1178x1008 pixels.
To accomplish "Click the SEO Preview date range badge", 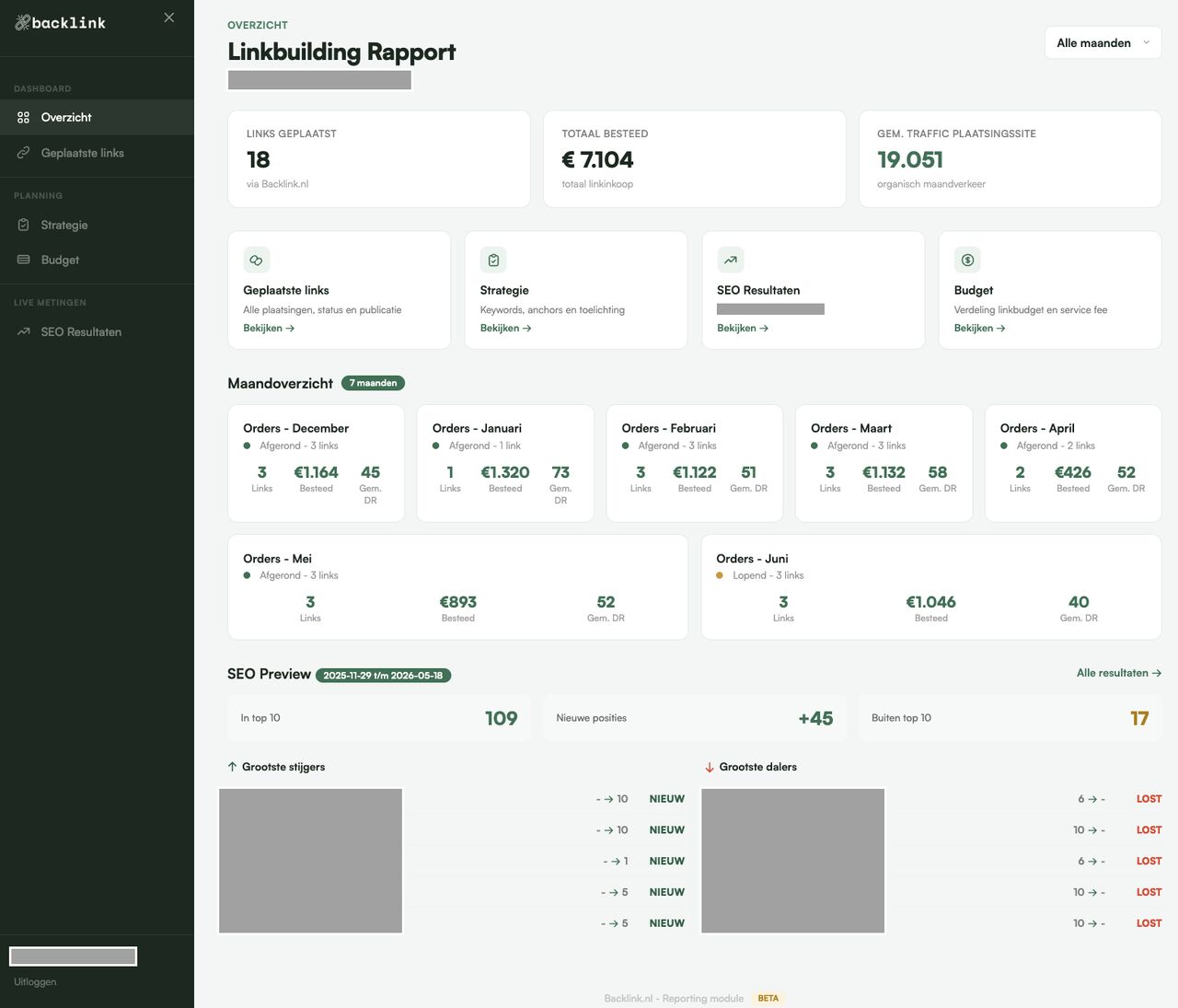I will (383, 676).
